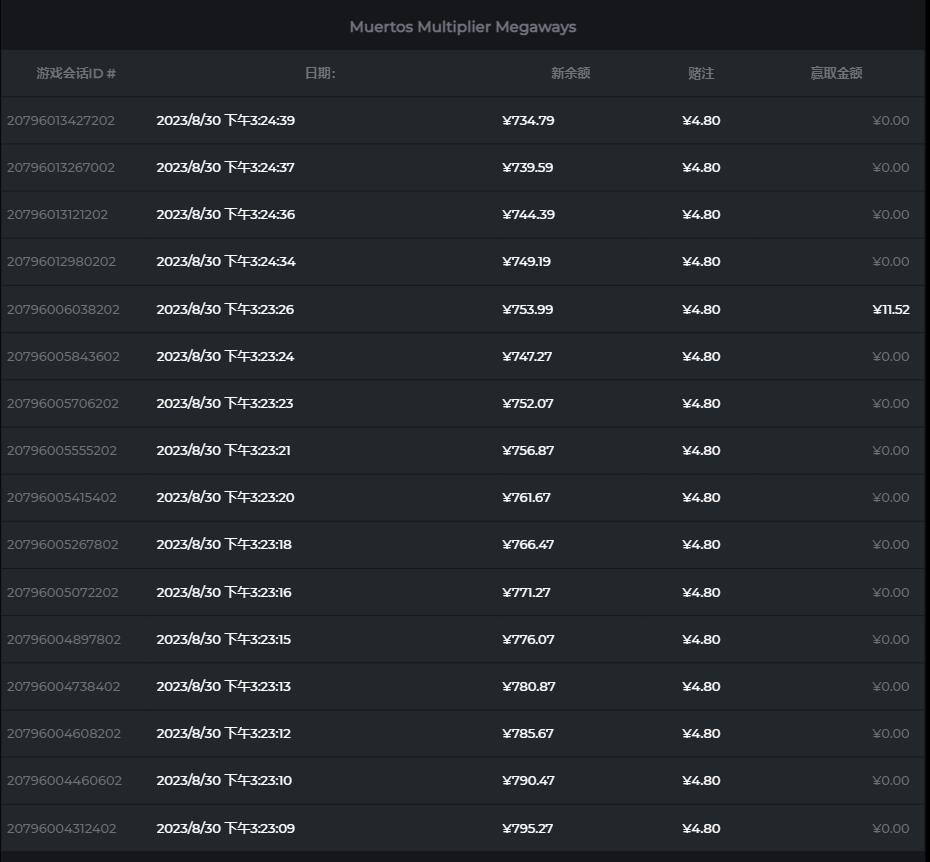
Task: Select the 新余额 column header
Action: (x=570, y=73)
